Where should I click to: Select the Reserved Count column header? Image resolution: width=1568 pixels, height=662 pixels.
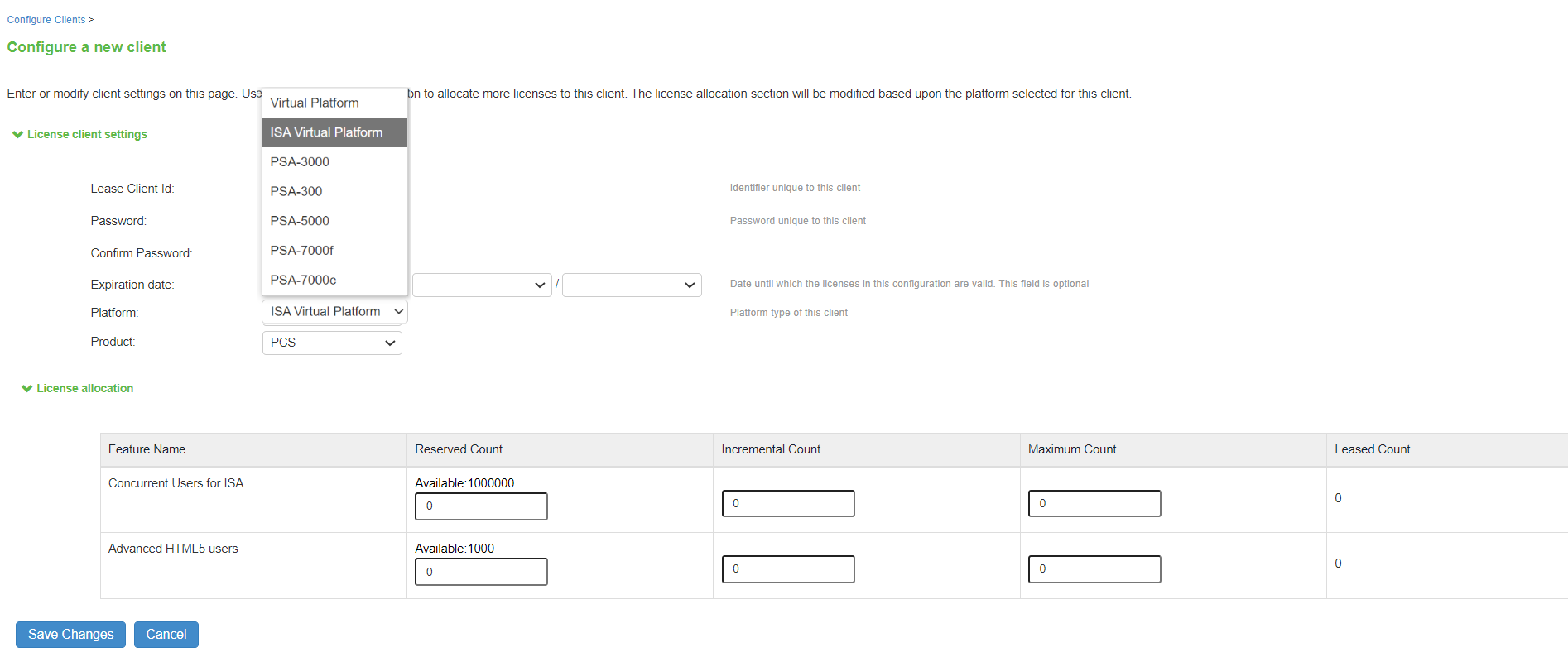click(x=560, y=449)
